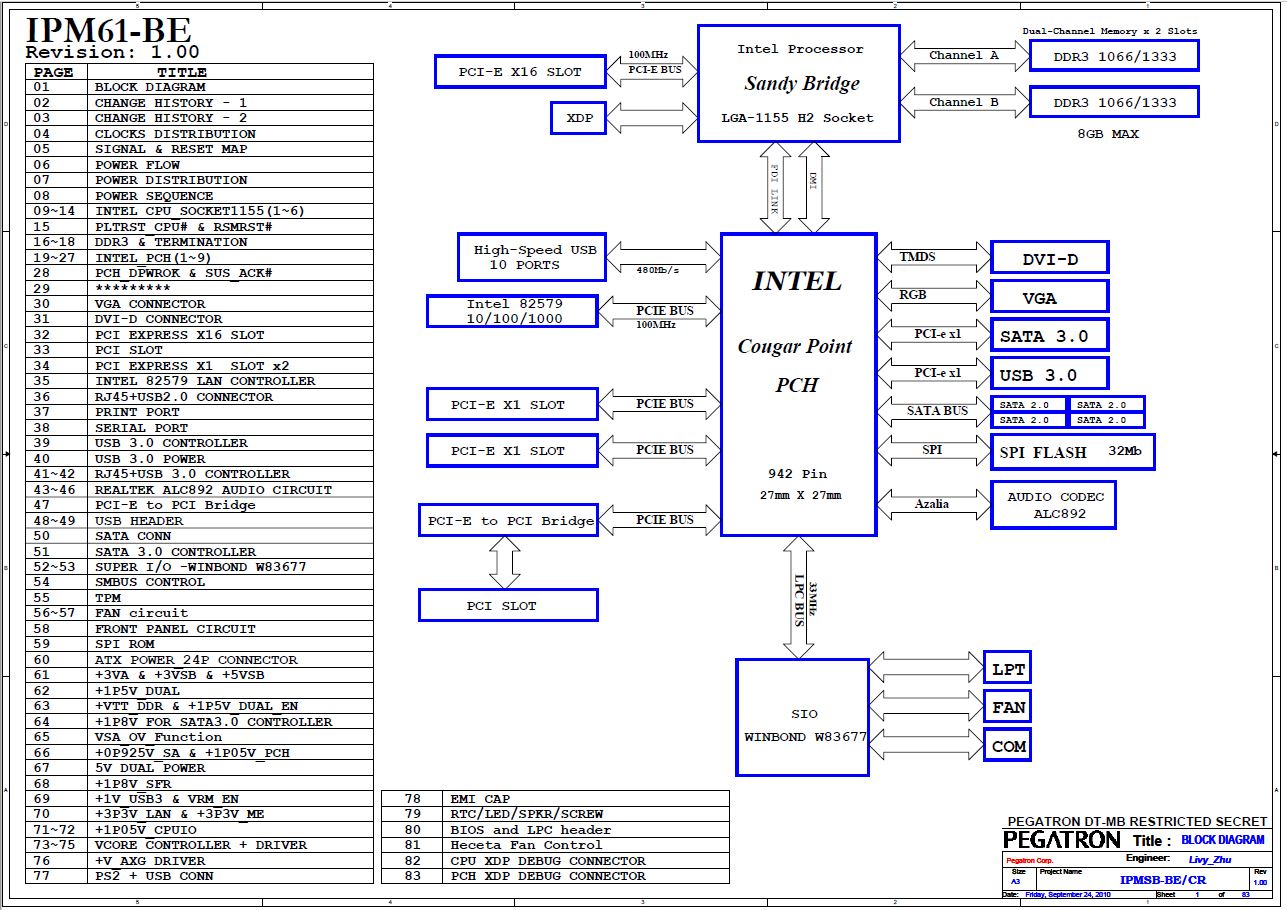Click the VCORE CONTROLLER + DRIVER row
Screen dimensions: 1287x910
(x=199, y=845)
